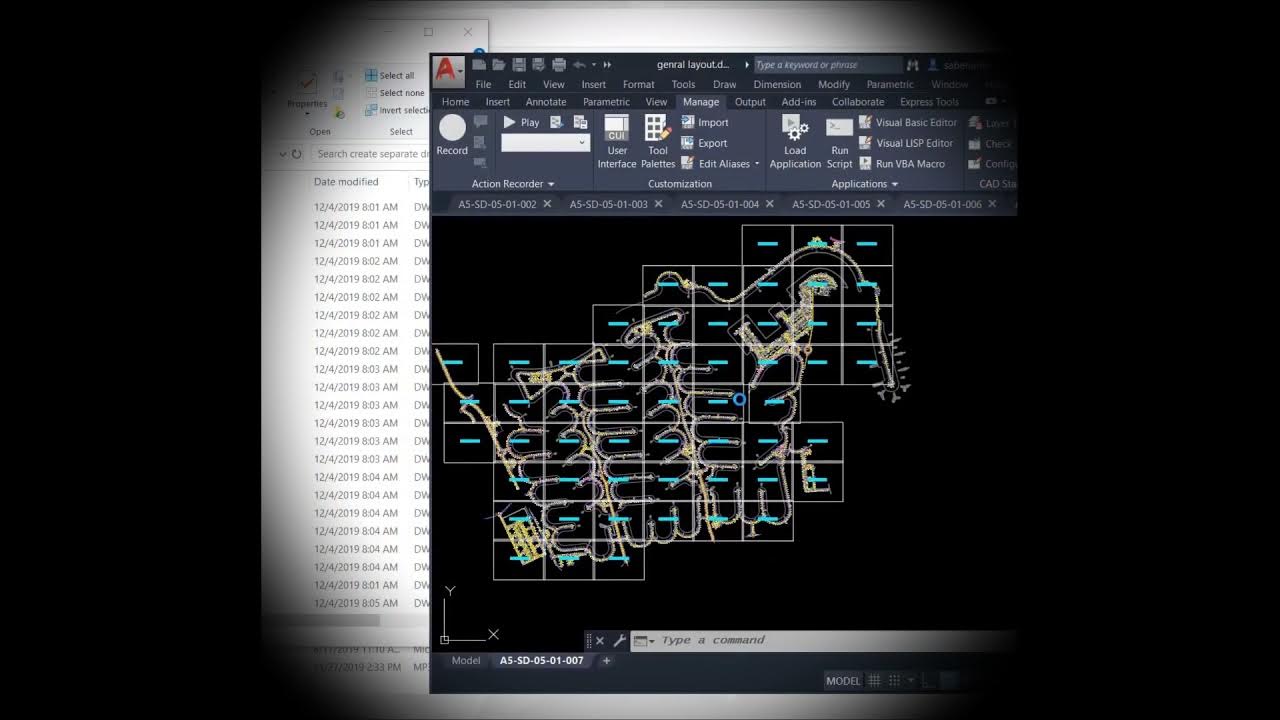Switch to the Add-ins ribbon tab

(x=799, y=102)
